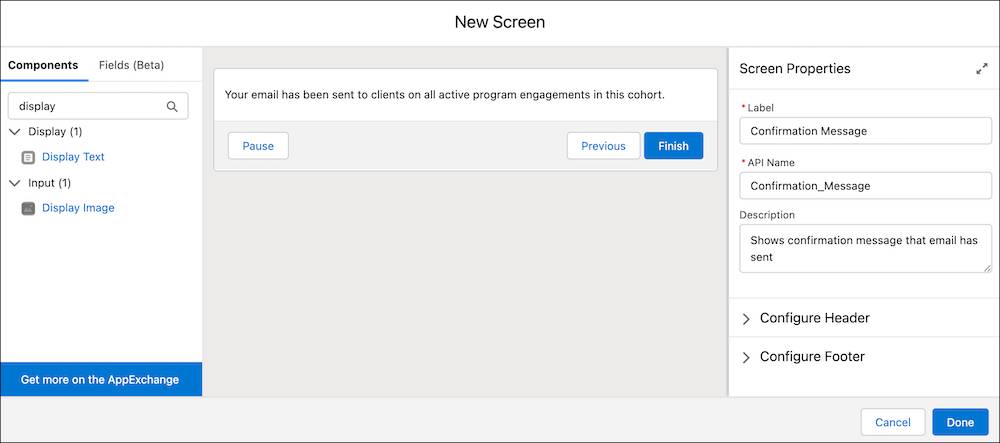Click the Display Text component icon
Viewport: 1000px width, 443px height.
28,157
